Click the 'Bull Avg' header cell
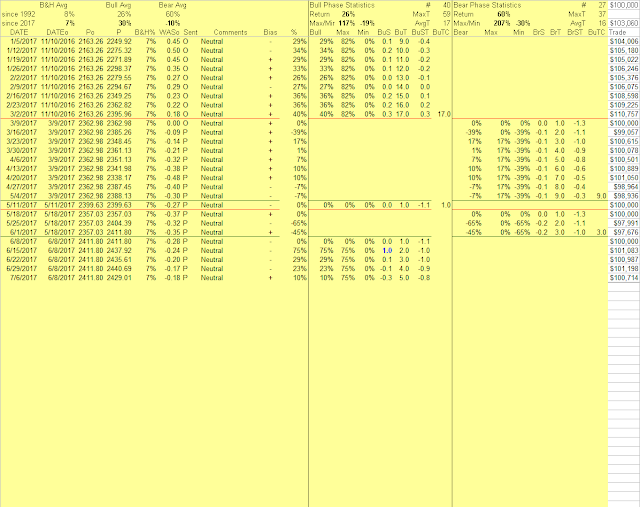The width and height of the screenshot is (640, 507). [118, 5]
